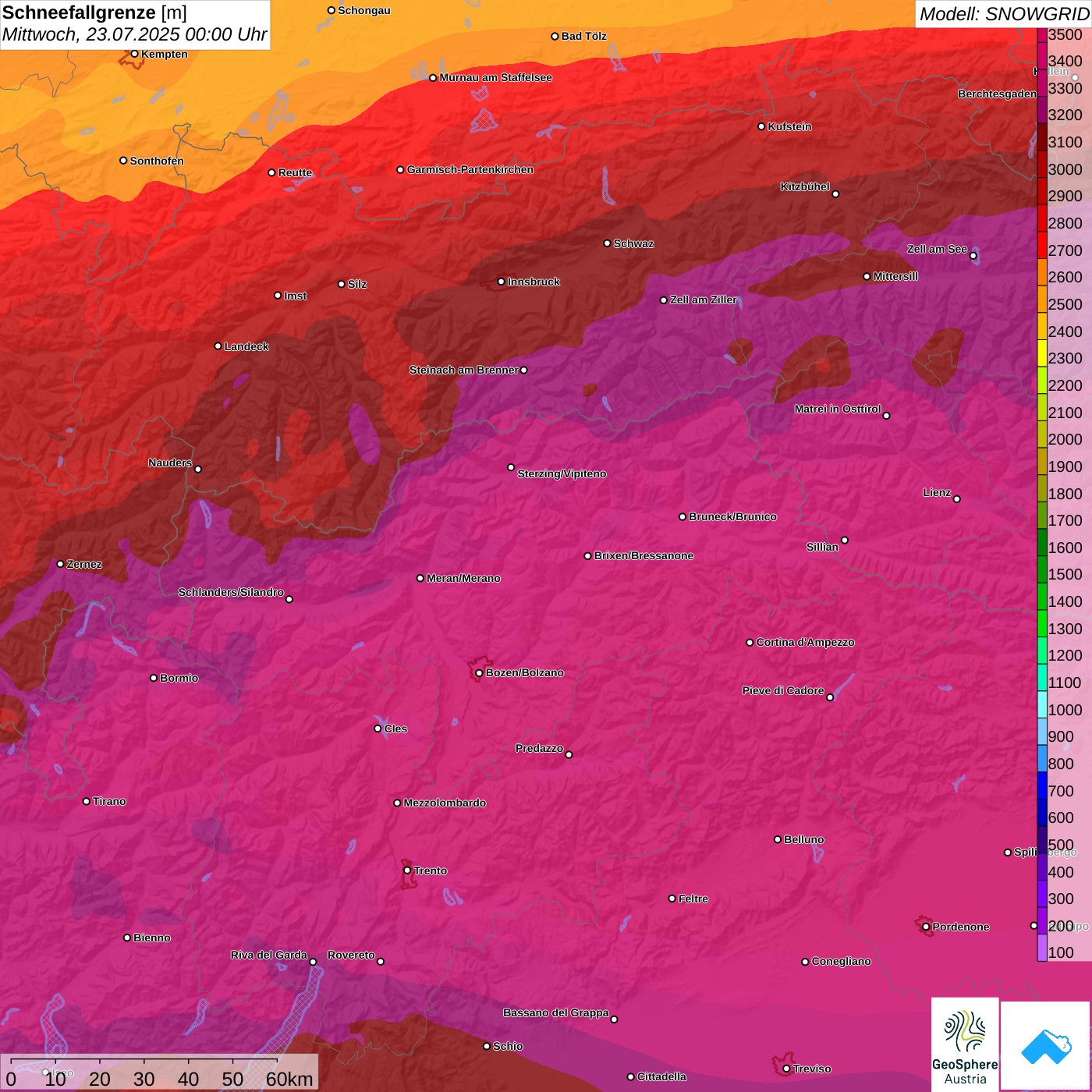The width and height of the screenshot is (1092, 1092).
Task: Click the date "Mittwoch, 23.07.2025 00:00 Uhr"
Action: pyautogui.click(x=134, y=34)
